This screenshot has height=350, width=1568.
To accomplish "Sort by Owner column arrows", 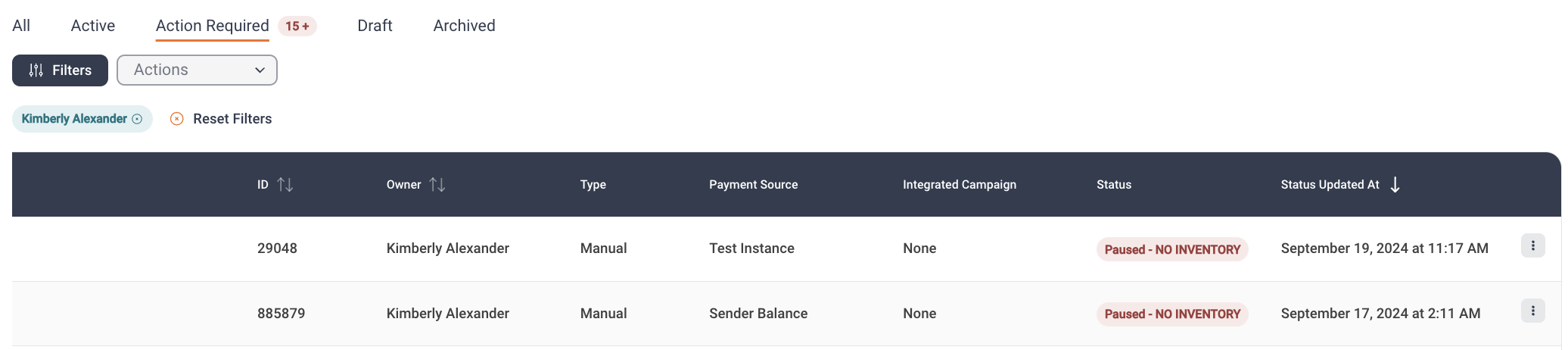I will (x=437, y=184).
